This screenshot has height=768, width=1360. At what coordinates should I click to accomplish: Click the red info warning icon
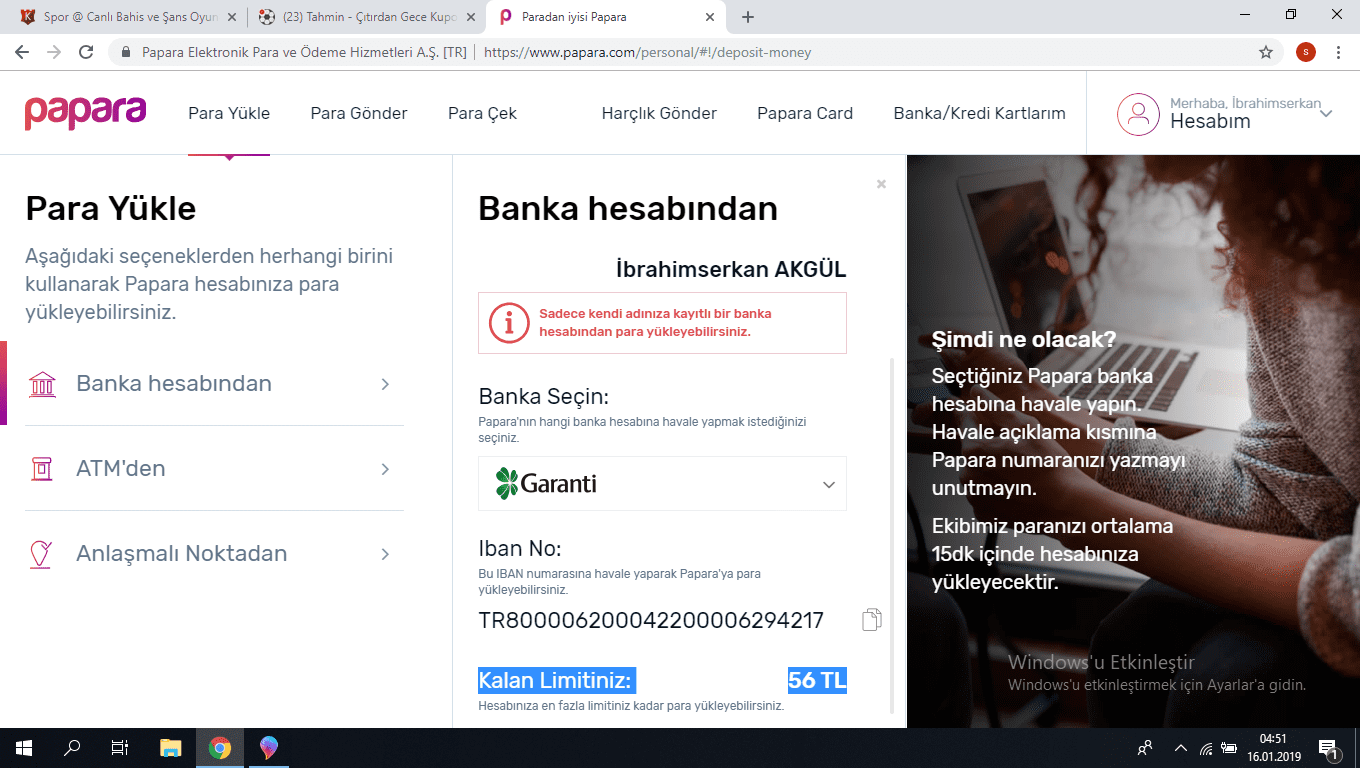tap(509, 323)
